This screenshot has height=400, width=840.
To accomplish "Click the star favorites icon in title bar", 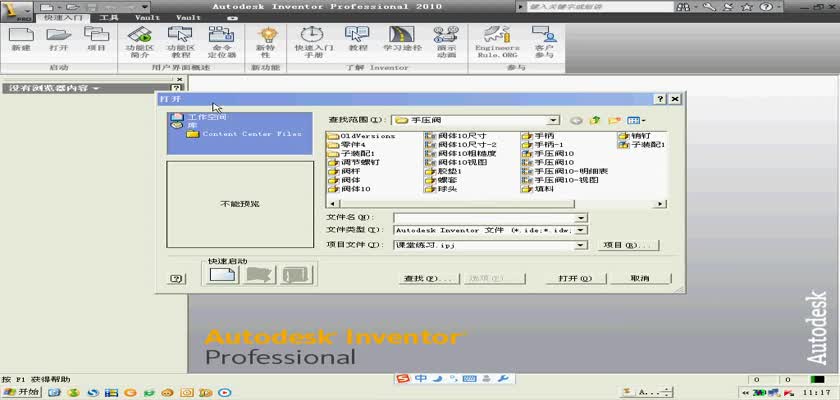I will (x=747, y=7).
